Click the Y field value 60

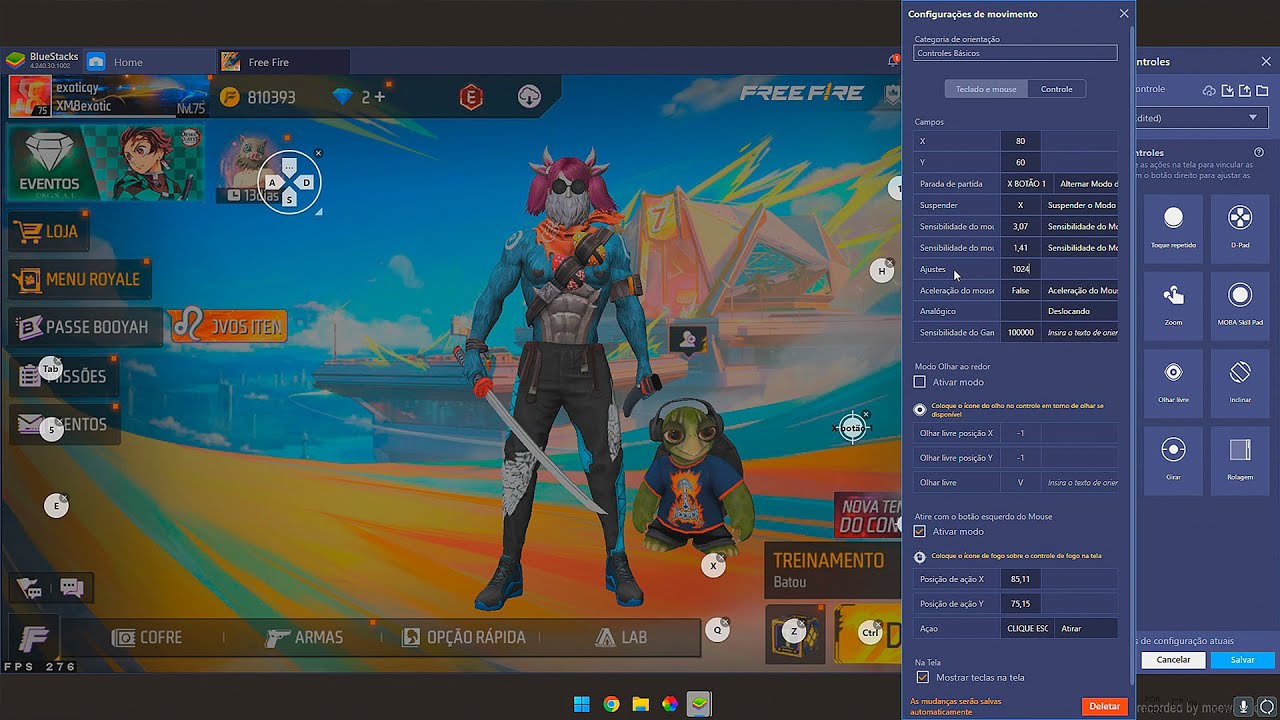[1020, 162]
